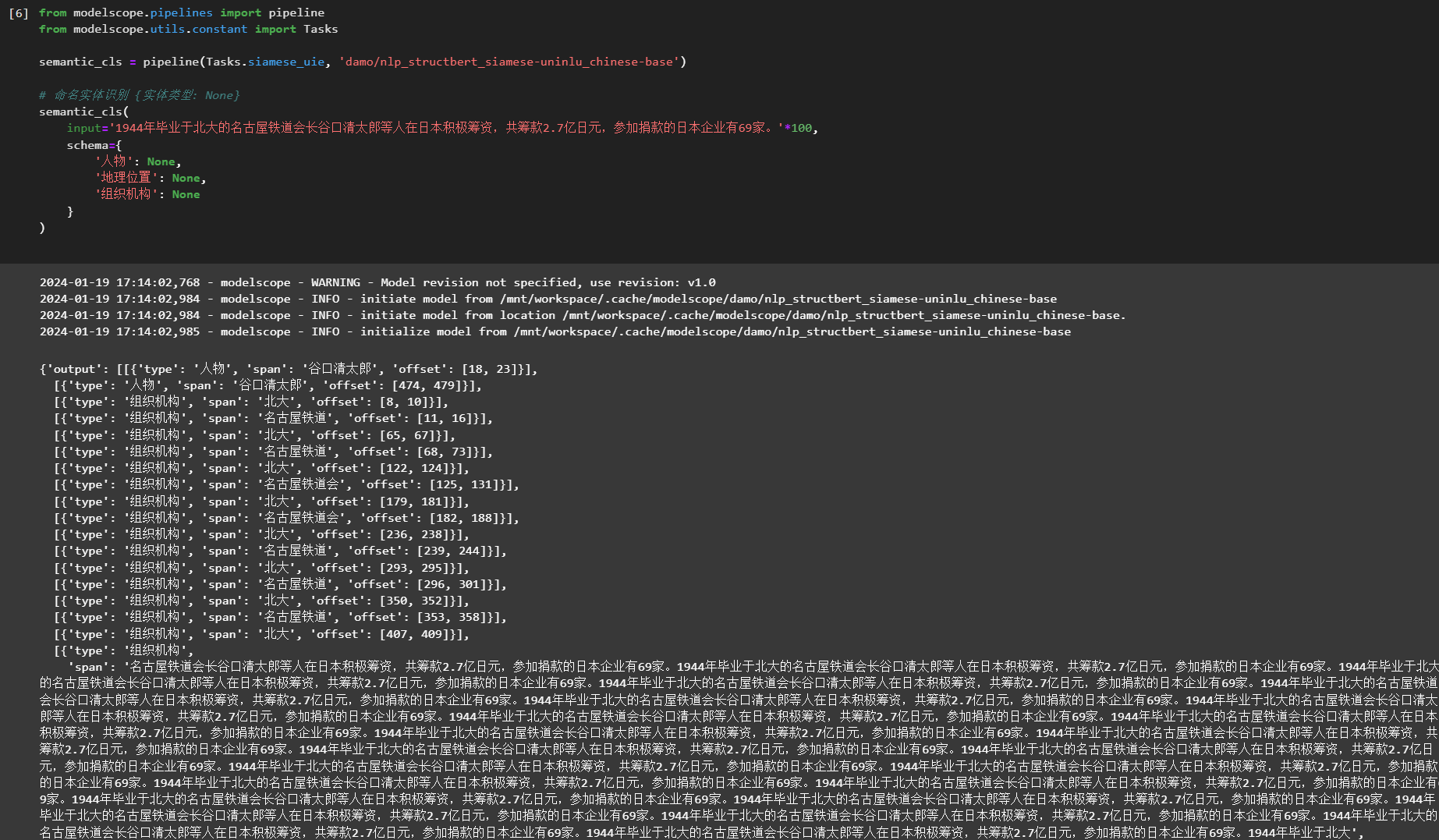Click the 'from modelscope.pipelines import pipeline' line
This screenshot has width=1439, height=840.
pos(182,12)
